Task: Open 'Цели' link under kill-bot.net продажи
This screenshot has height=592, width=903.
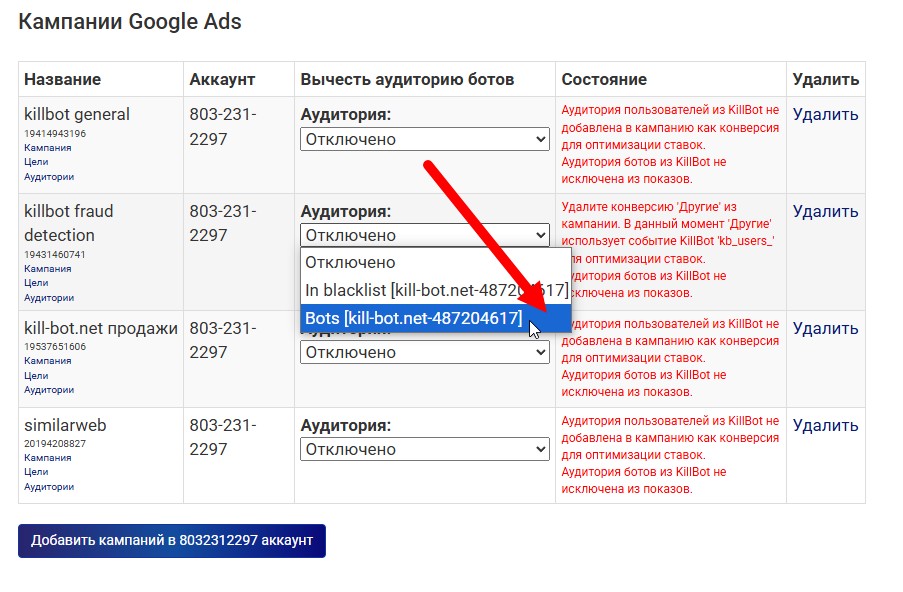Action: coord(36,375)
